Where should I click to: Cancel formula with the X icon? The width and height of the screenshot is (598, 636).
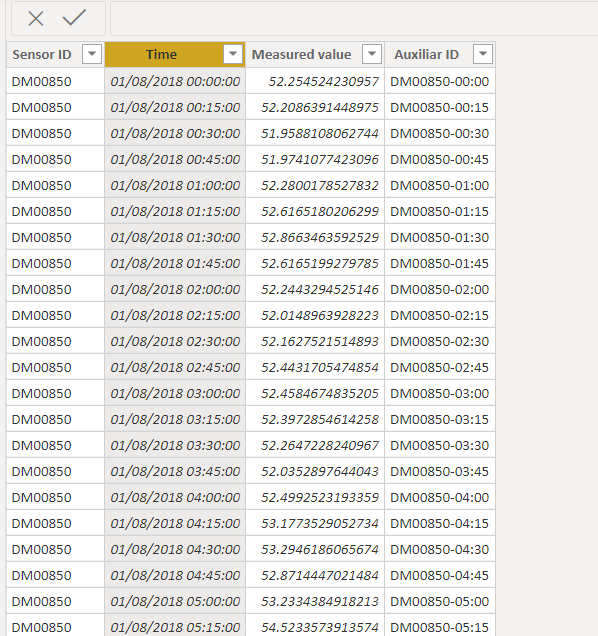click(36, 19)
